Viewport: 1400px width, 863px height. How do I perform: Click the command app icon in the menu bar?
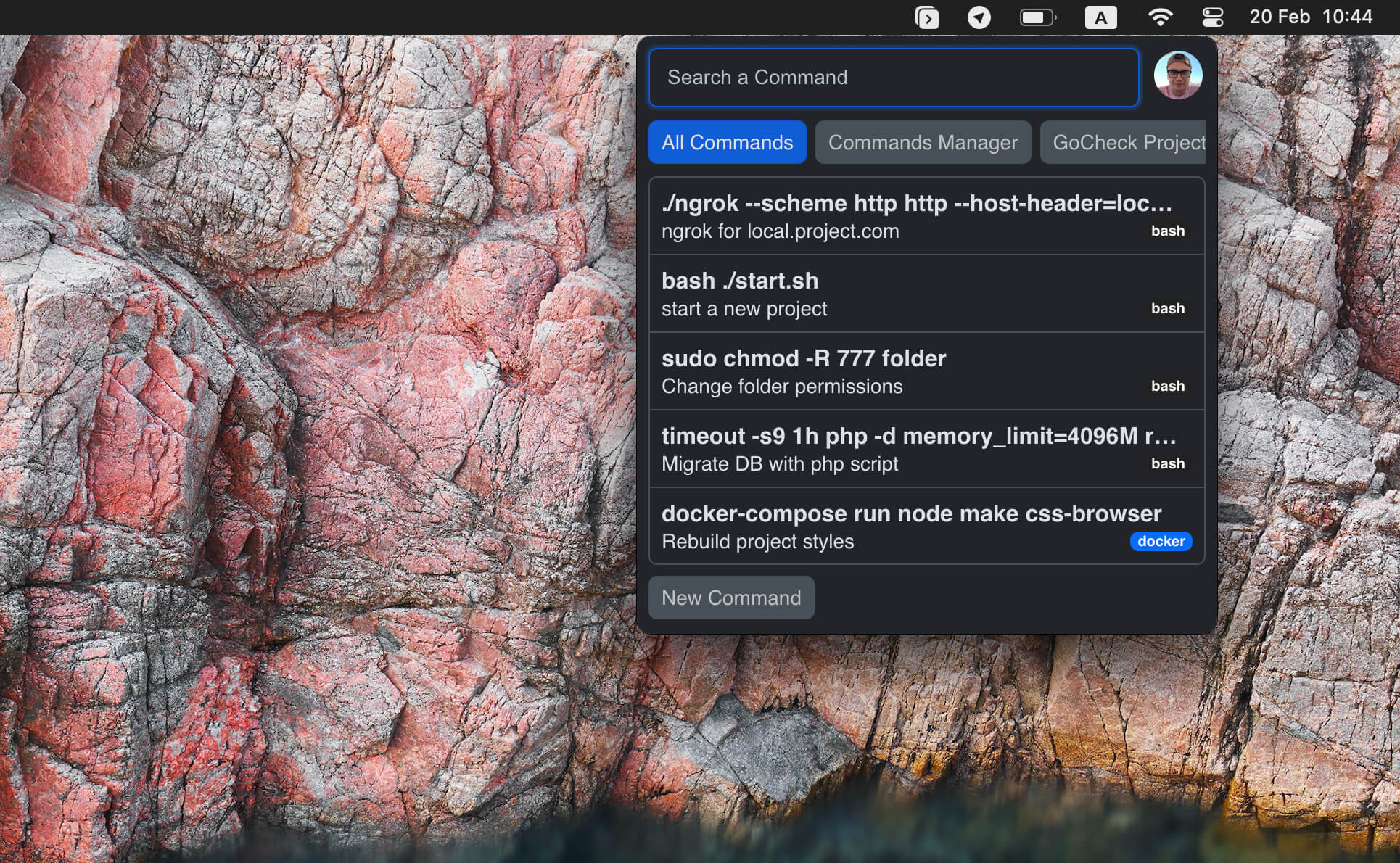pos(928,17)
